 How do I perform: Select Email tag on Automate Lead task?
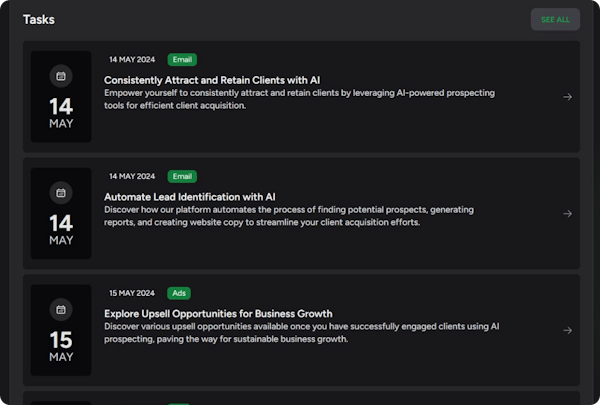[182, 176]
